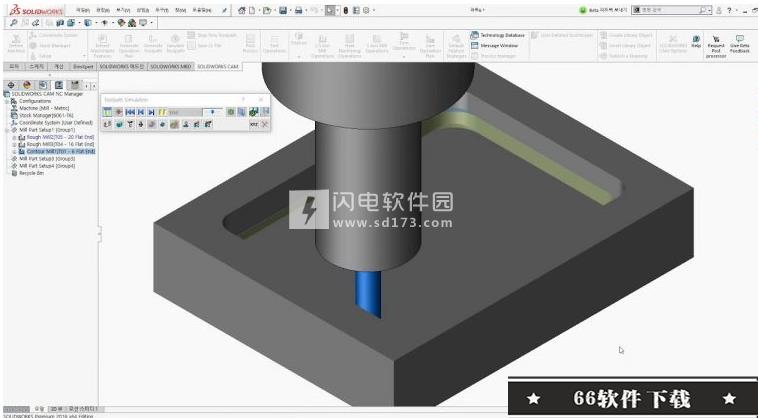Click the View Settings monitor icon

click(x=143, y=23)
